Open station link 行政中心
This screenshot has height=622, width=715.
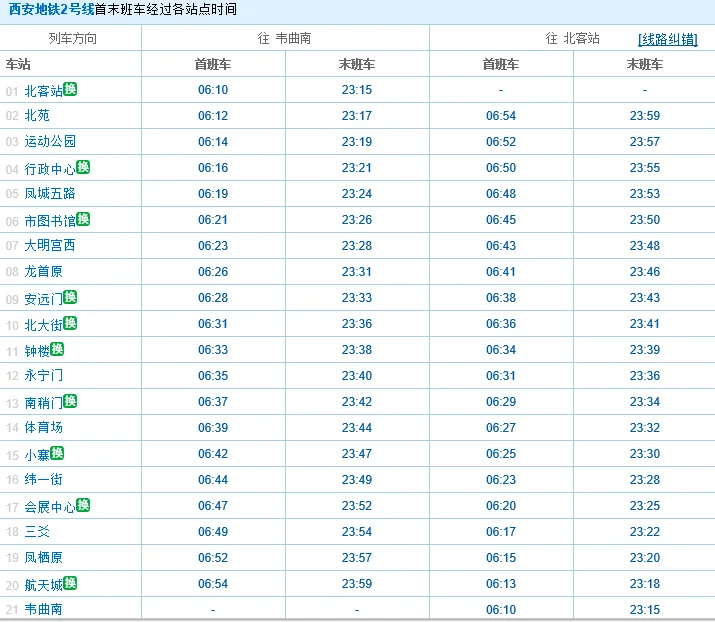50,169
